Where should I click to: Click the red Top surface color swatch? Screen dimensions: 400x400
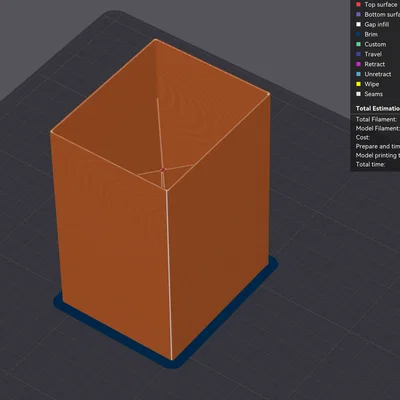coord(358,5)
